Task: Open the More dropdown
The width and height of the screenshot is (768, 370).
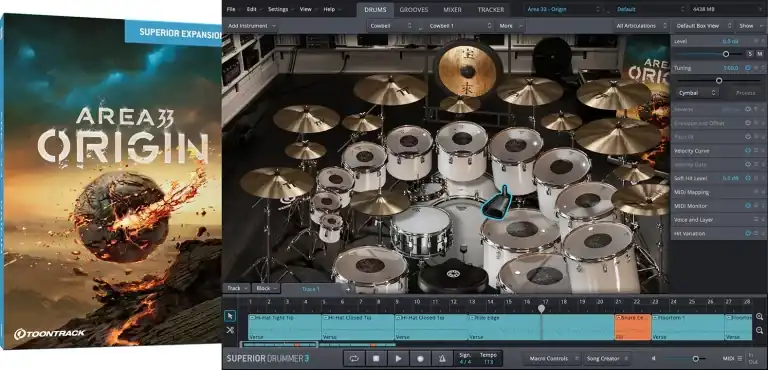Action: [x=510, y=26]
